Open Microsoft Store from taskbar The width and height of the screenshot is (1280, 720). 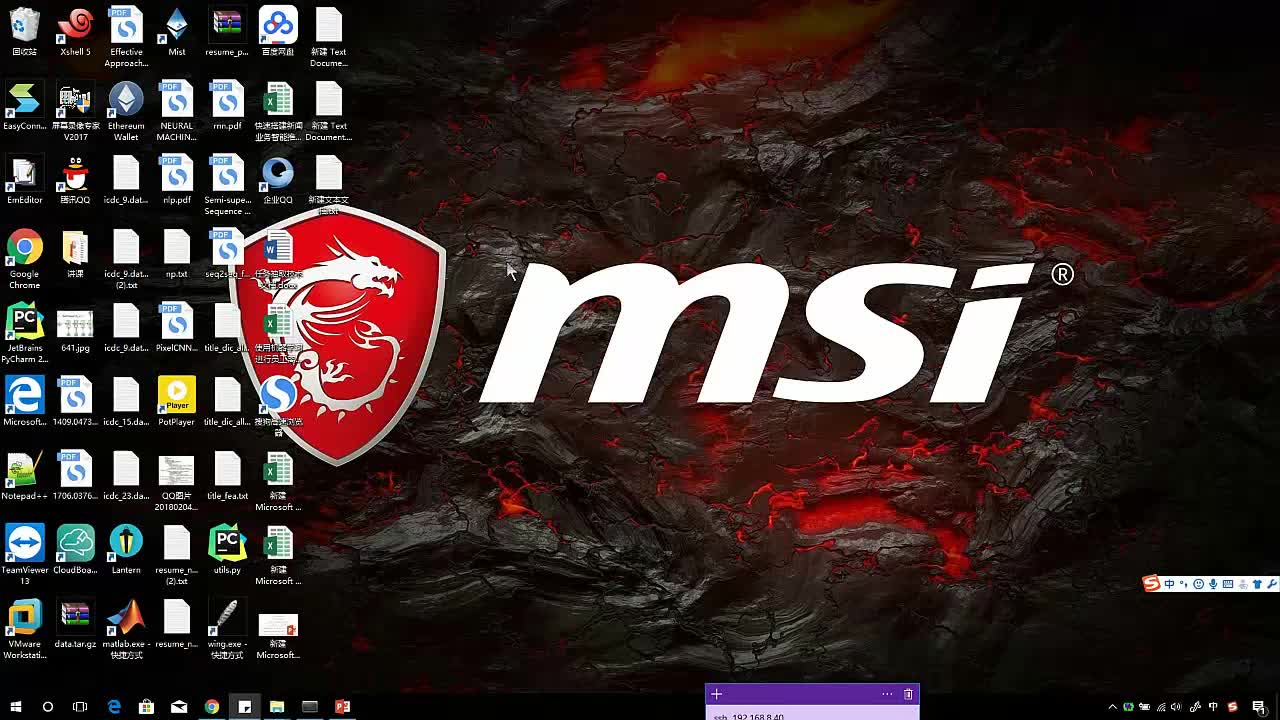point(146,707)
